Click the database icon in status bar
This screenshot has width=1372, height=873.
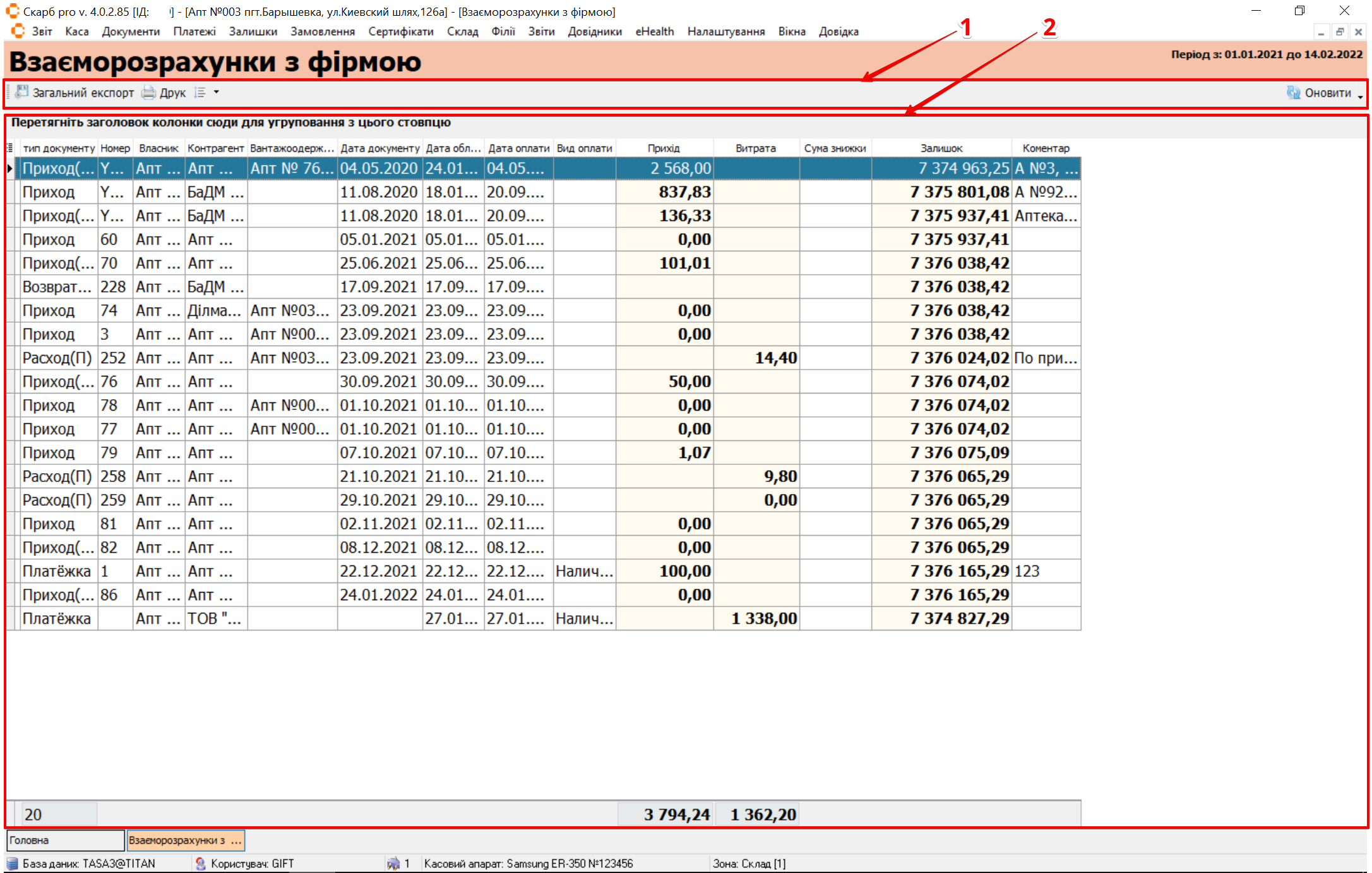pyautogui.click(x=12, y=864)
